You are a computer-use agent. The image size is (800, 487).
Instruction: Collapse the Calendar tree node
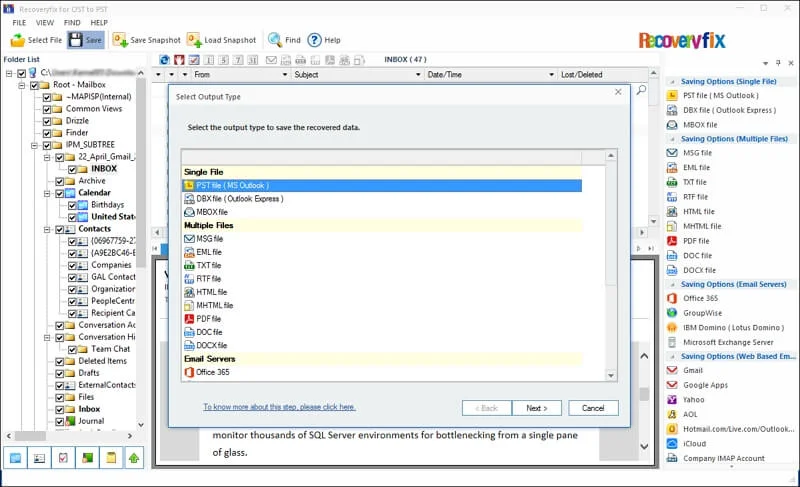point(47,193)
